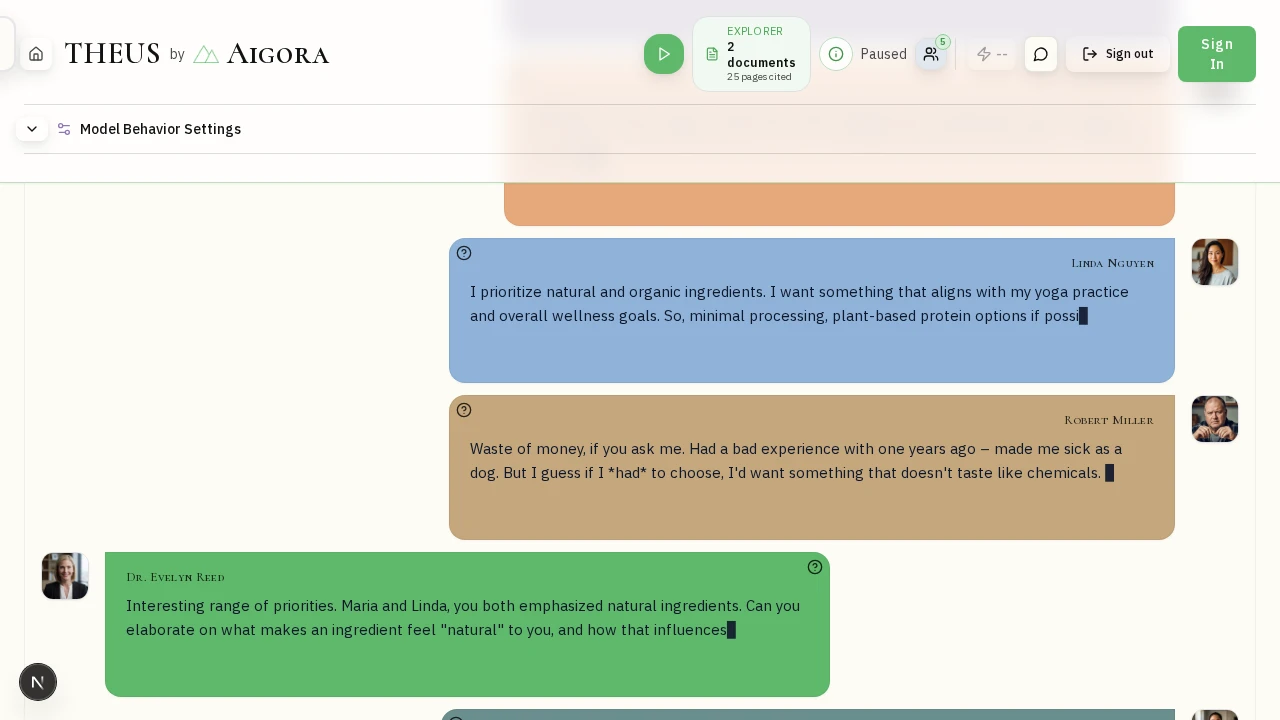Click the THEUS title logo
1280x720 pixels.
pyautogui.click(x=112, y=54)
